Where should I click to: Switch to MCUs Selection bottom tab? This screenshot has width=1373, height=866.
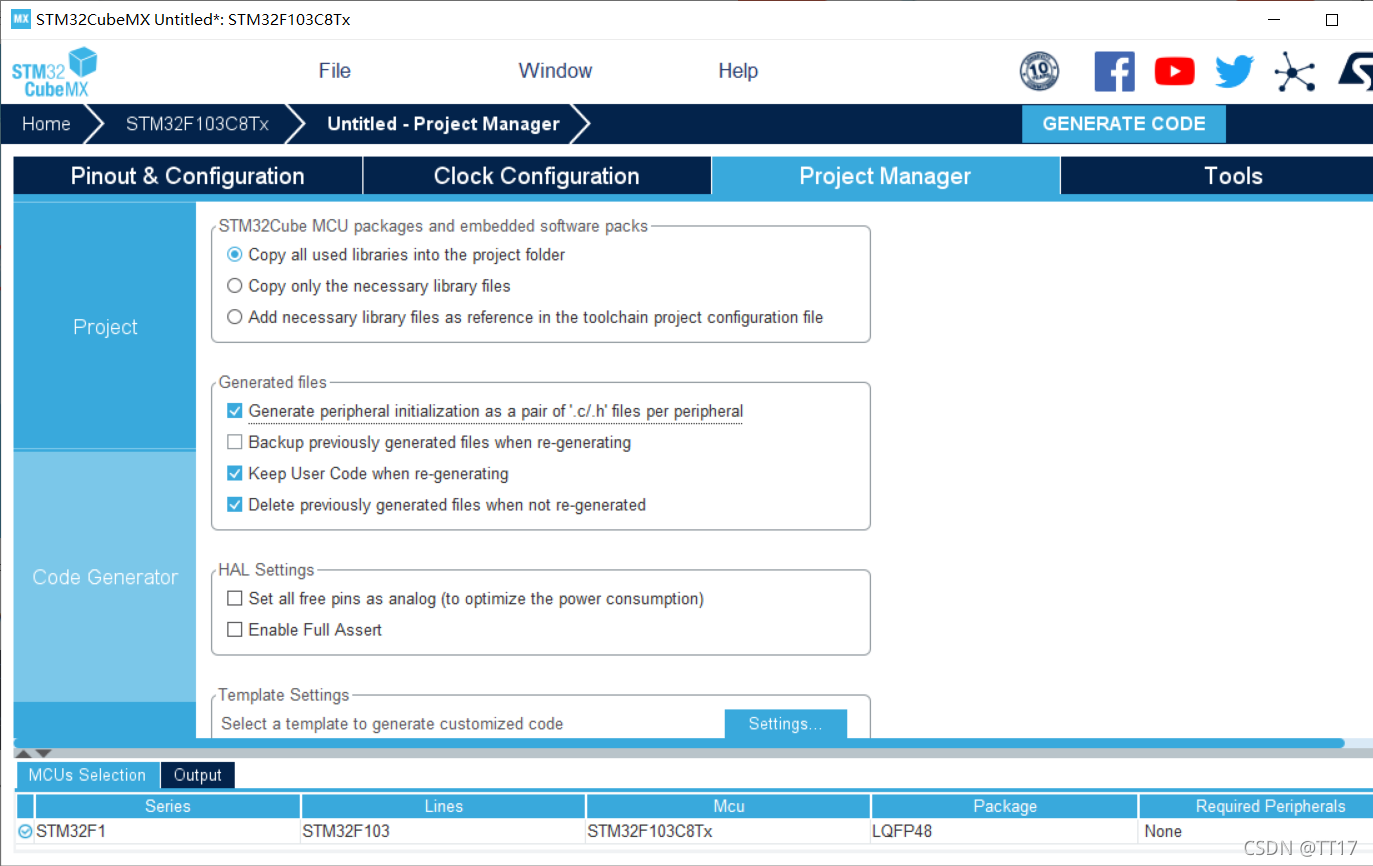point(87,775)
